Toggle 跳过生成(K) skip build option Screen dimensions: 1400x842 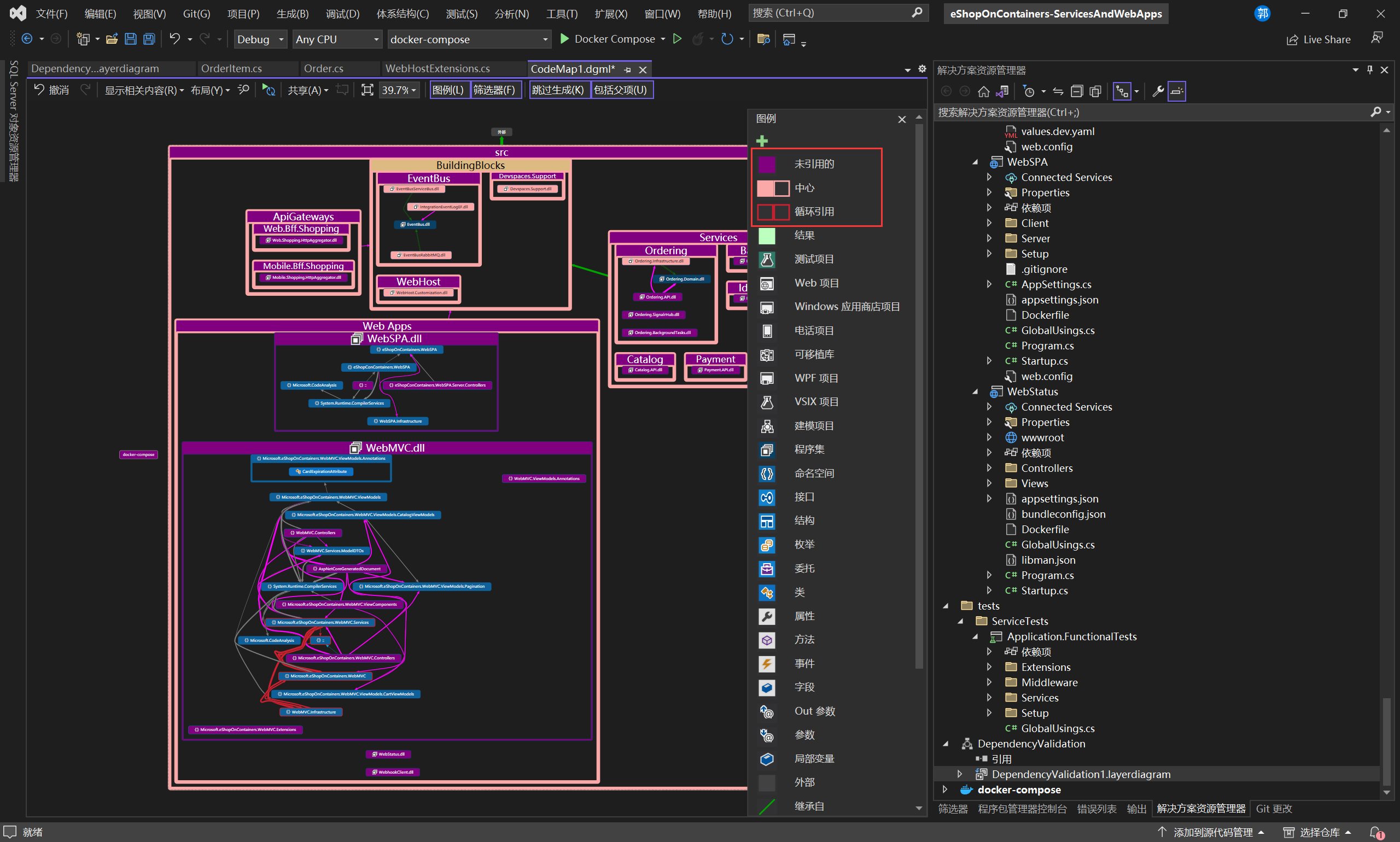tap(558, 90)
